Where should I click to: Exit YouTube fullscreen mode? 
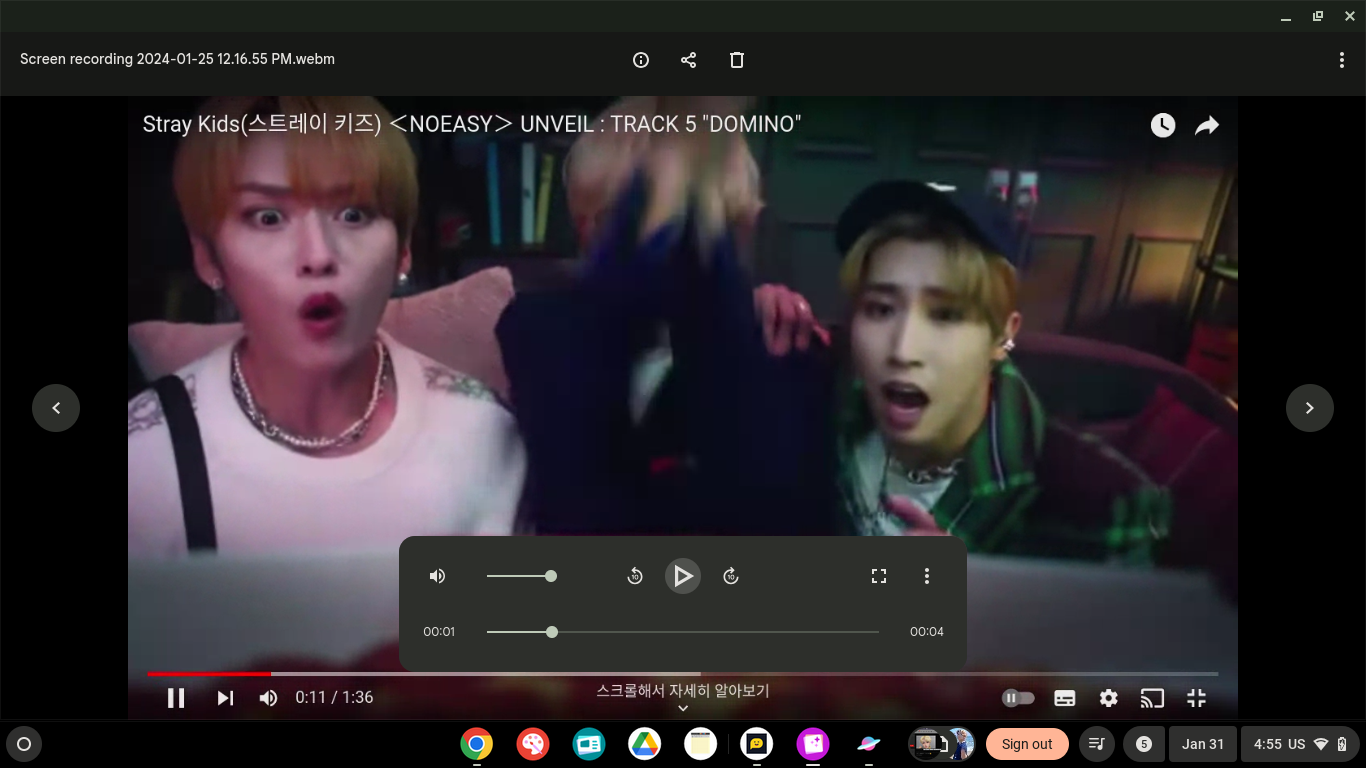pos(1196,698)
